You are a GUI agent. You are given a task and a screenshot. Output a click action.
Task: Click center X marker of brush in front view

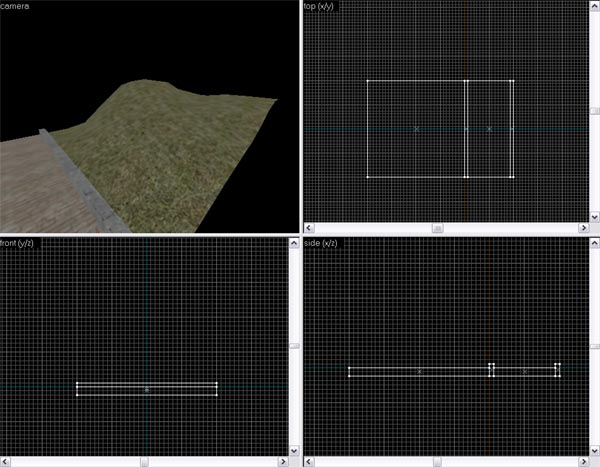147,389
